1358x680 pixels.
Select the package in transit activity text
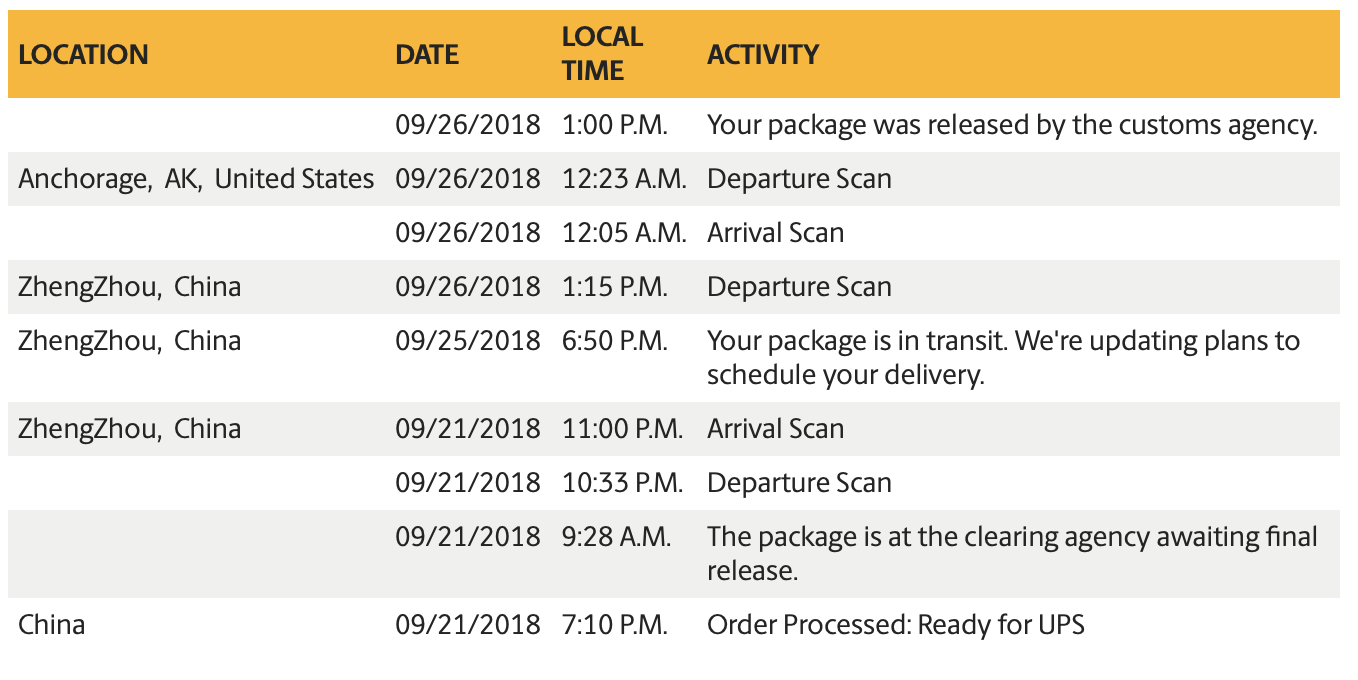point(1003,357)
